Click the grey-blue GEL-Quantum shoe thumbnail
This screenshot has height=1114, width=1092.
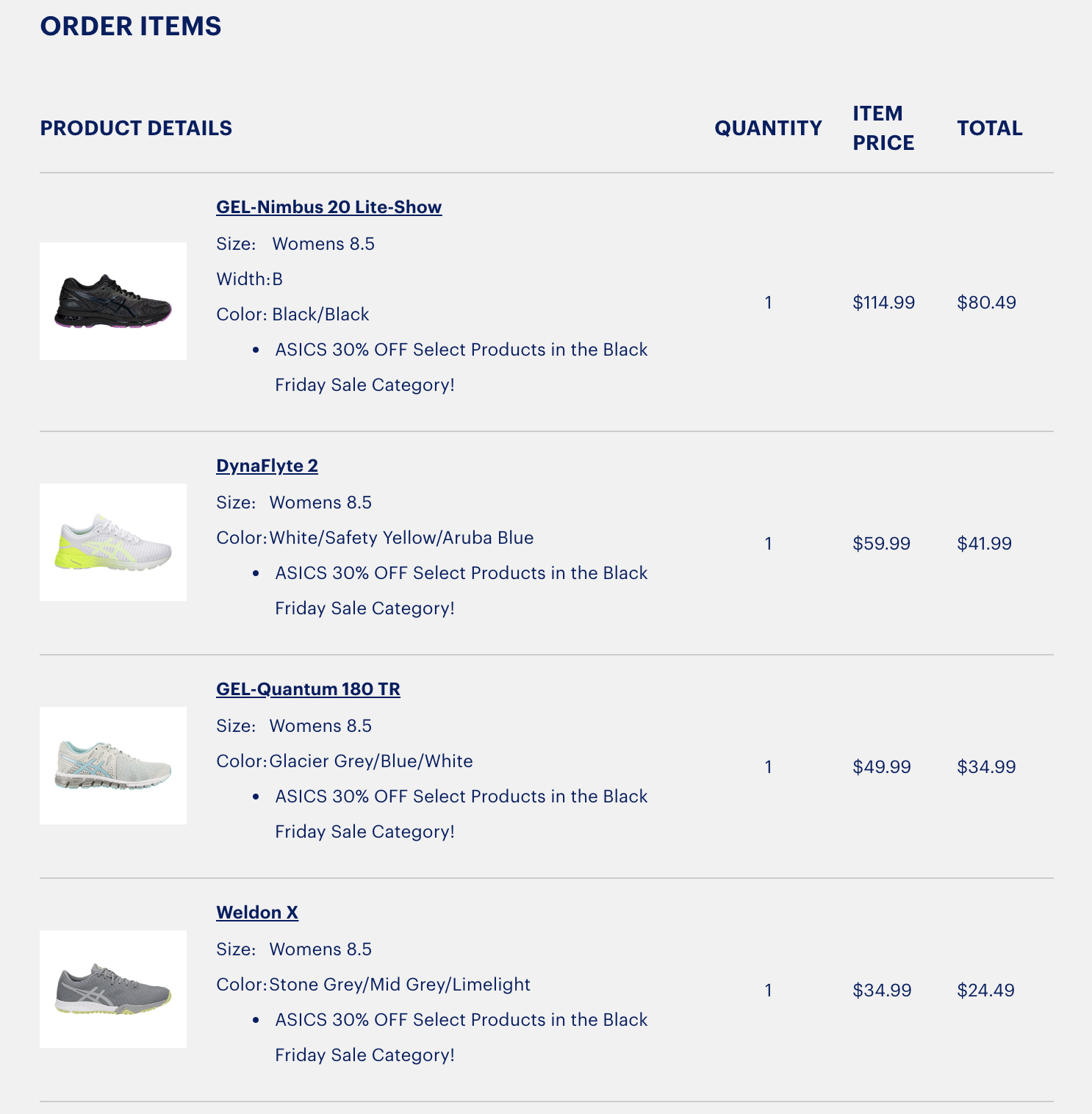pos(113,766)
